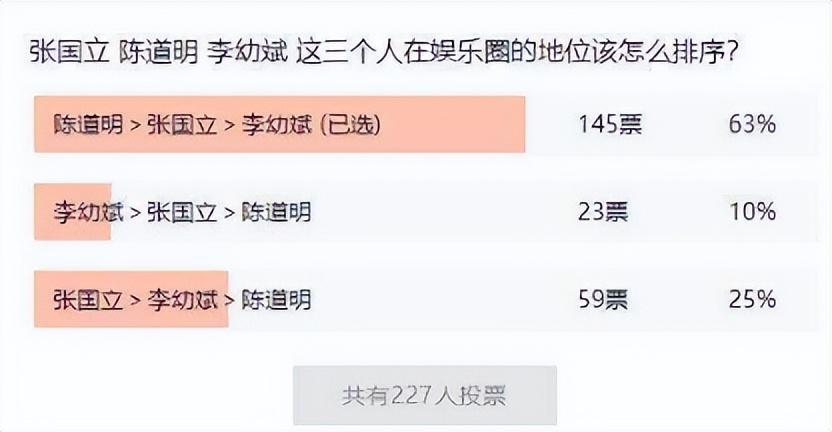Click 陈道明 at end of third option
The image size is (832, 432).
[x=276, y=300]
